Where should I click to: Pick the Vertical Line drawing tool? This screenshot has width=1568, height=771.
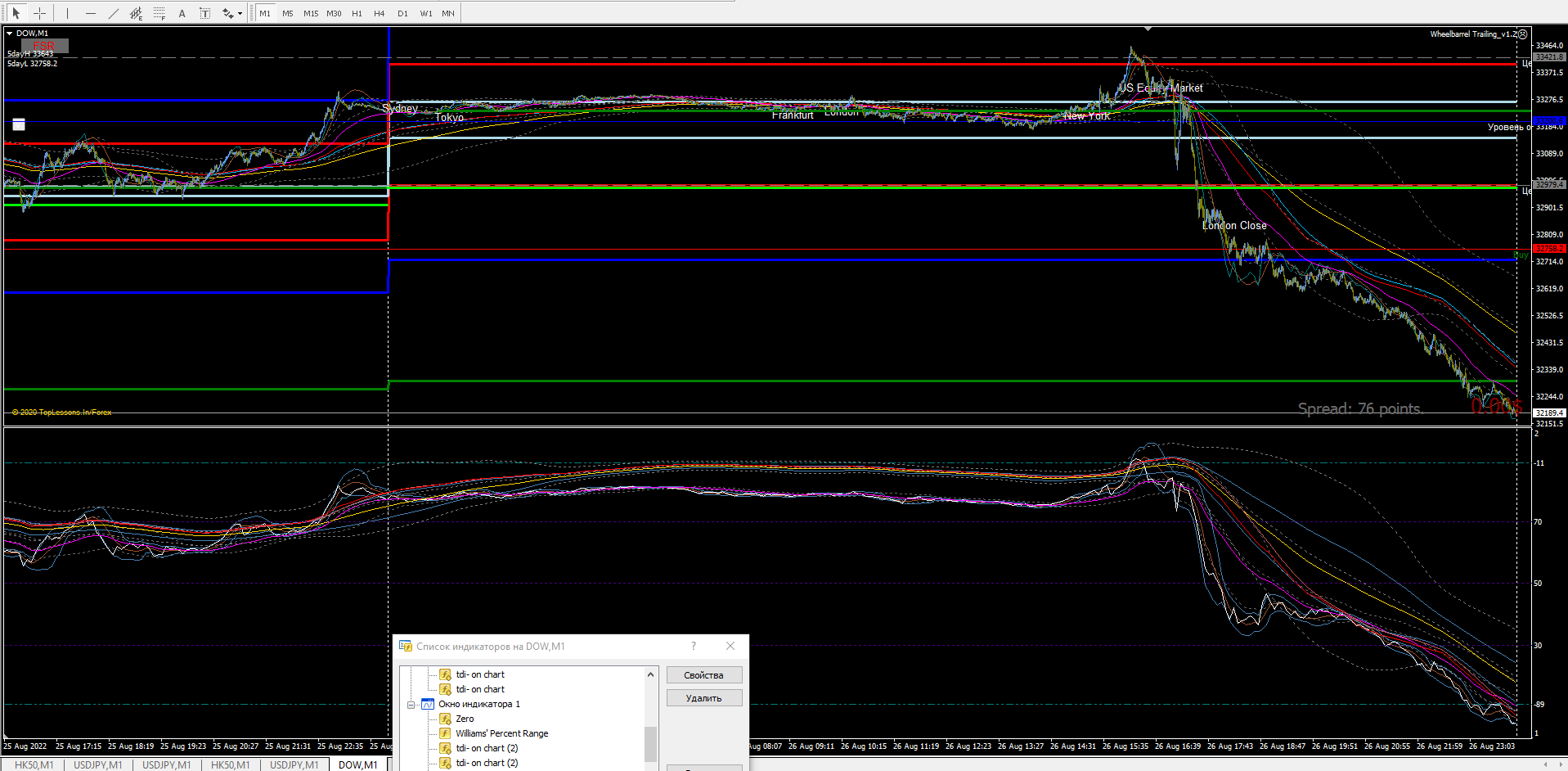(x=67, y=13)
